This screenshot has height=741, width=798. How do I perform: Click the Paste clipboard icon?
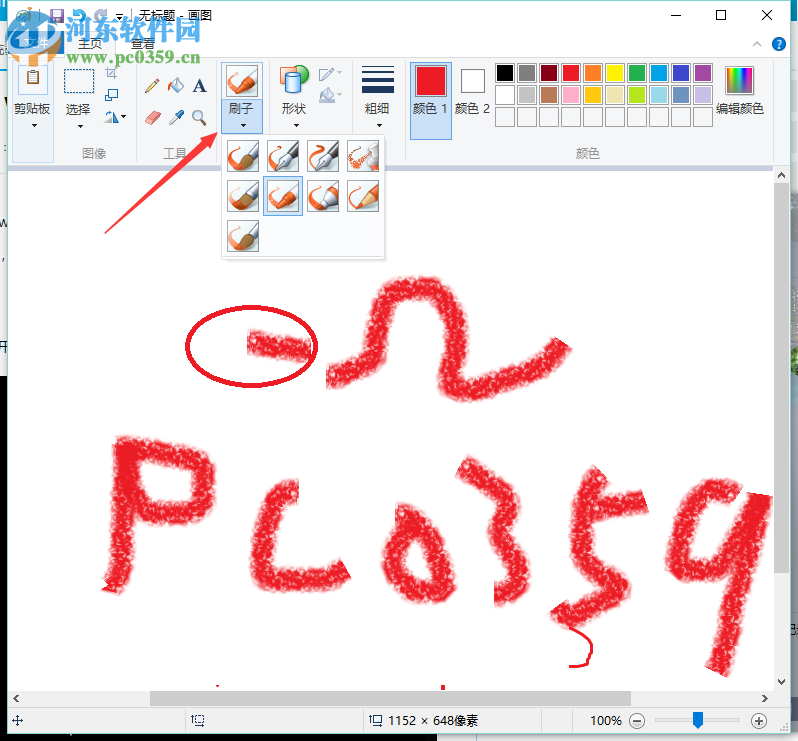(33, 79)
